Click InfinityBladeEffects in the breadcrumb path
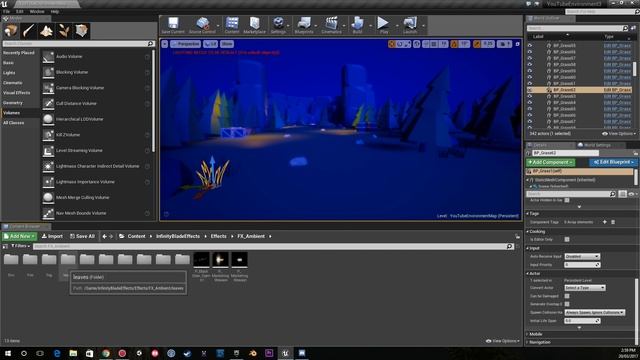 click(x=178, y=236)
